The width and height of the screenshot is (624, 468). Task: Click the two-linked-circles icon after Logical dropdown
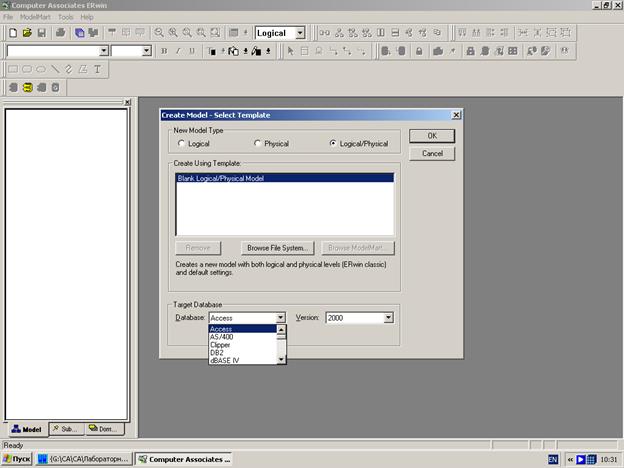click(x=325, y=33)
